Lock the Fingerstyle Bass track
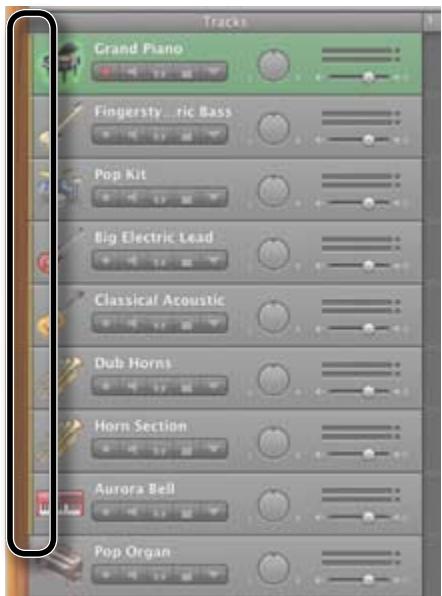The height and width of the screenshot is (596, 442). [186, 136]
